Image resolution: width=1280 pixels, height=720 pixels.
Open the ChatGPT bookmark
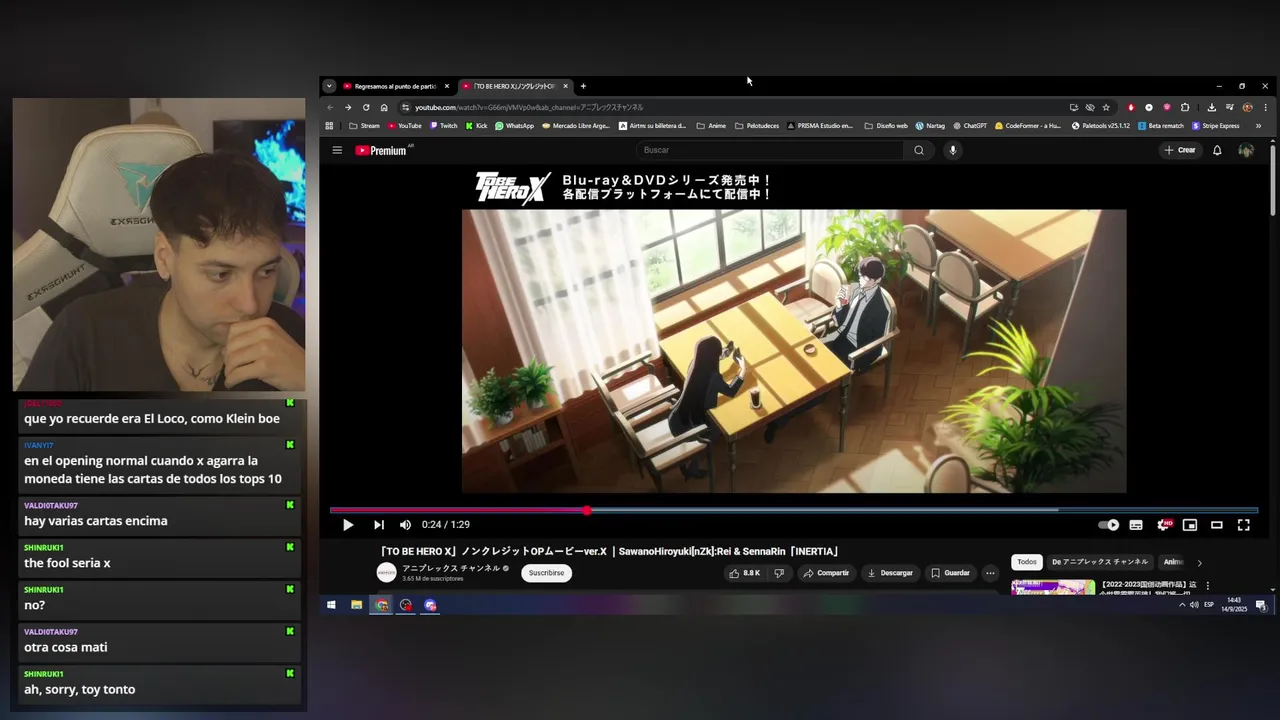(x=970, y=126)
